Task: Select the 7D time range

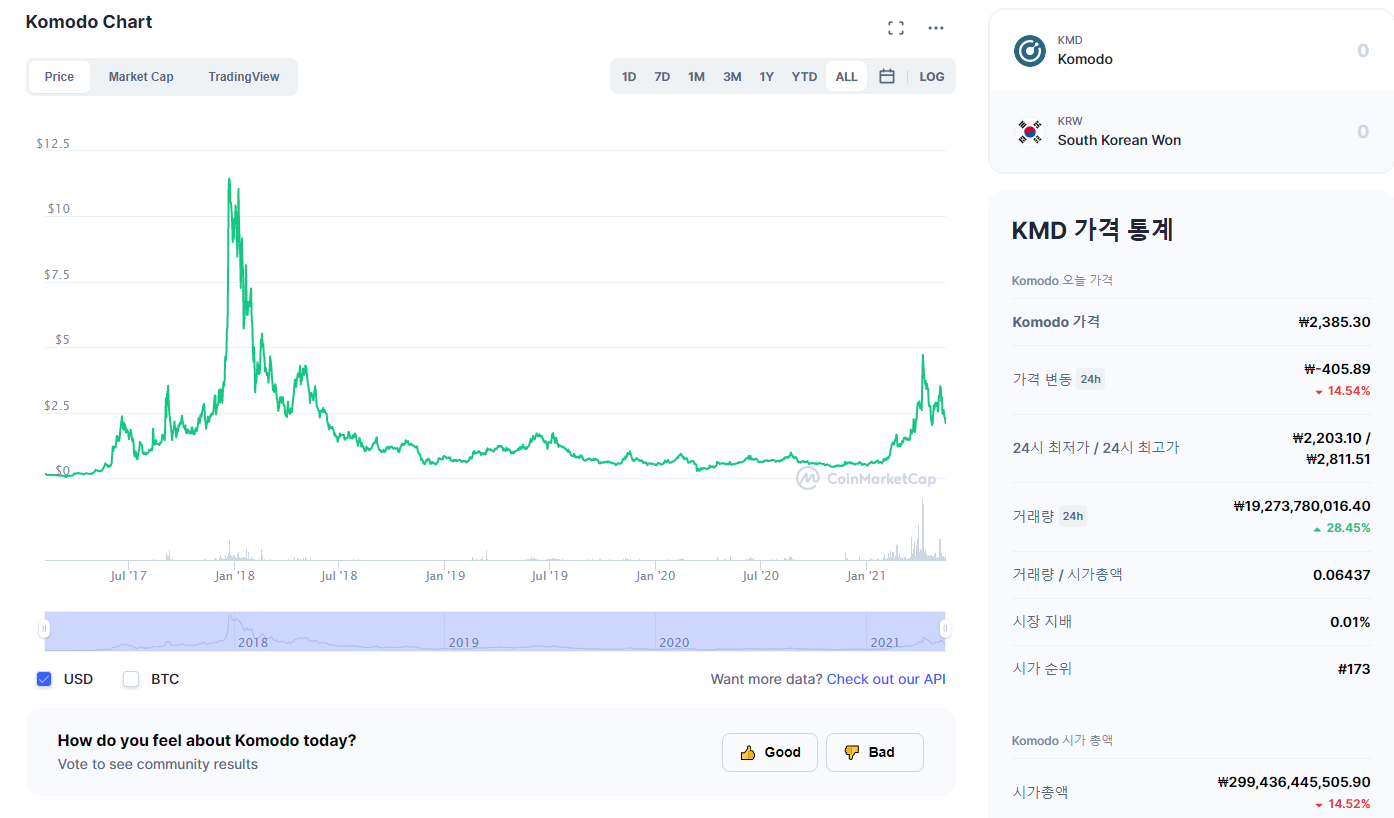Action: (x=662, y=77)
